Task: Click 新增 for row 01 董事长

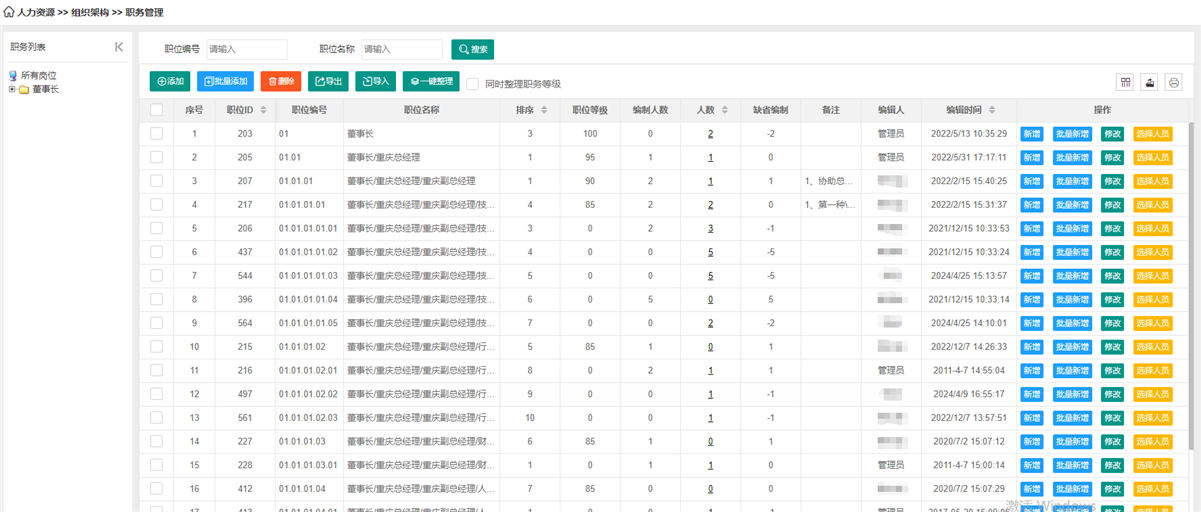Action: 1031,133
